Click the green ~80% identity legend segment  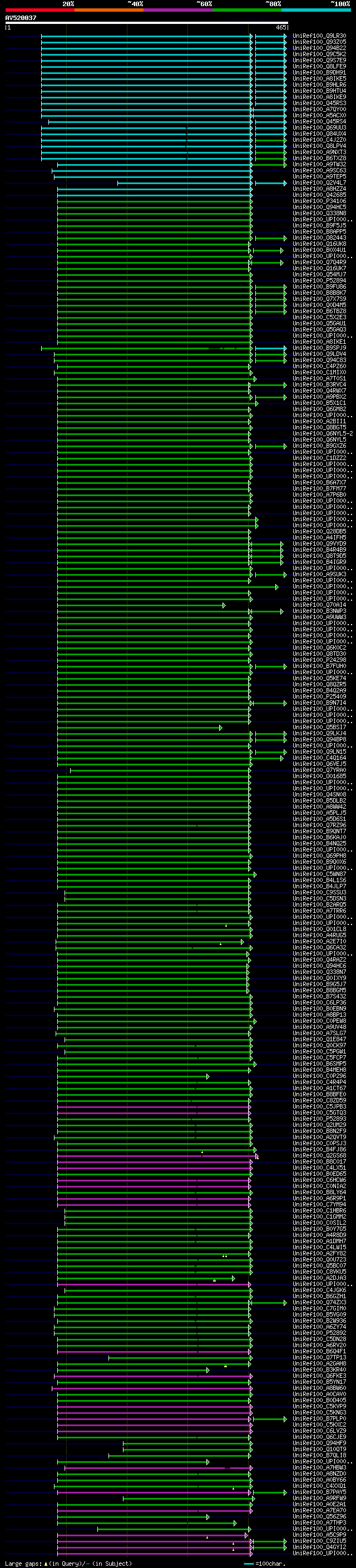(247, 10)
